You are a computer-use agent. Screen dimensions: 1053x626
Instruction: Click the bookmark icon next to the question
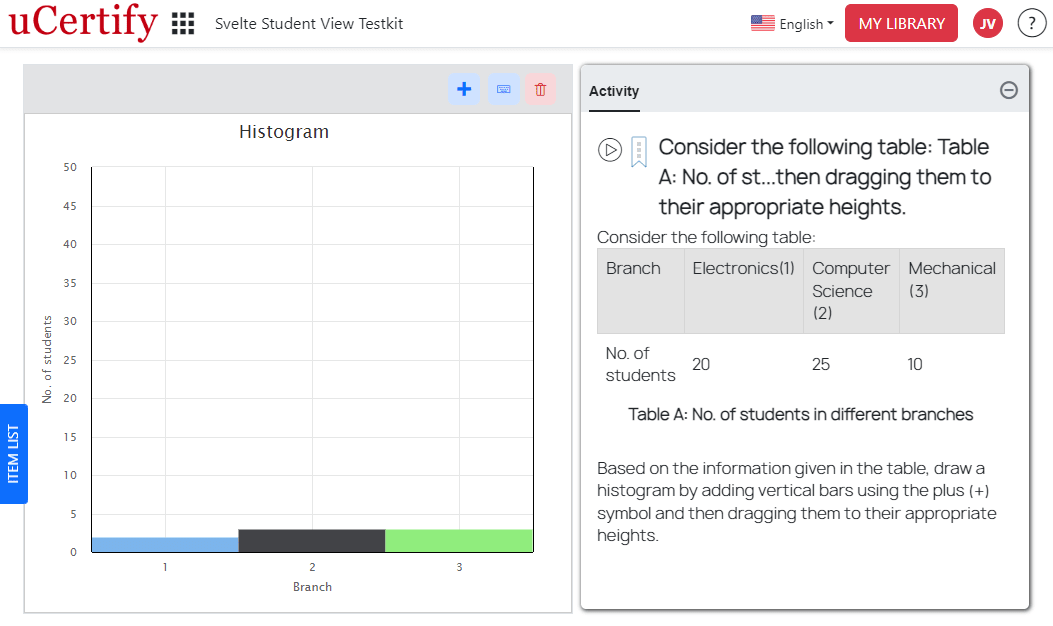[637, 150]
